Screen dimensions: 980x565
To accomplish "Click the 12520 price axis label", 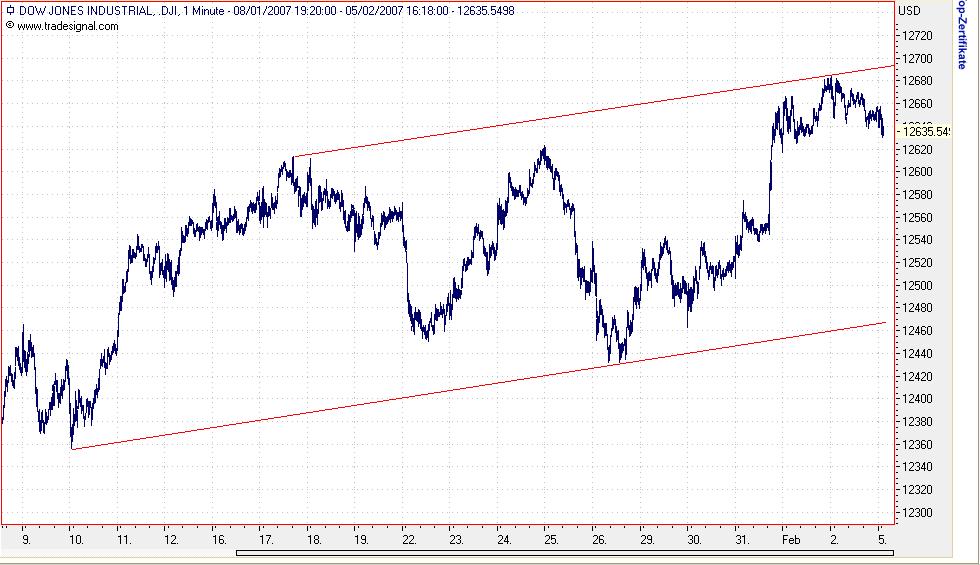I will [x=918, y=263].
